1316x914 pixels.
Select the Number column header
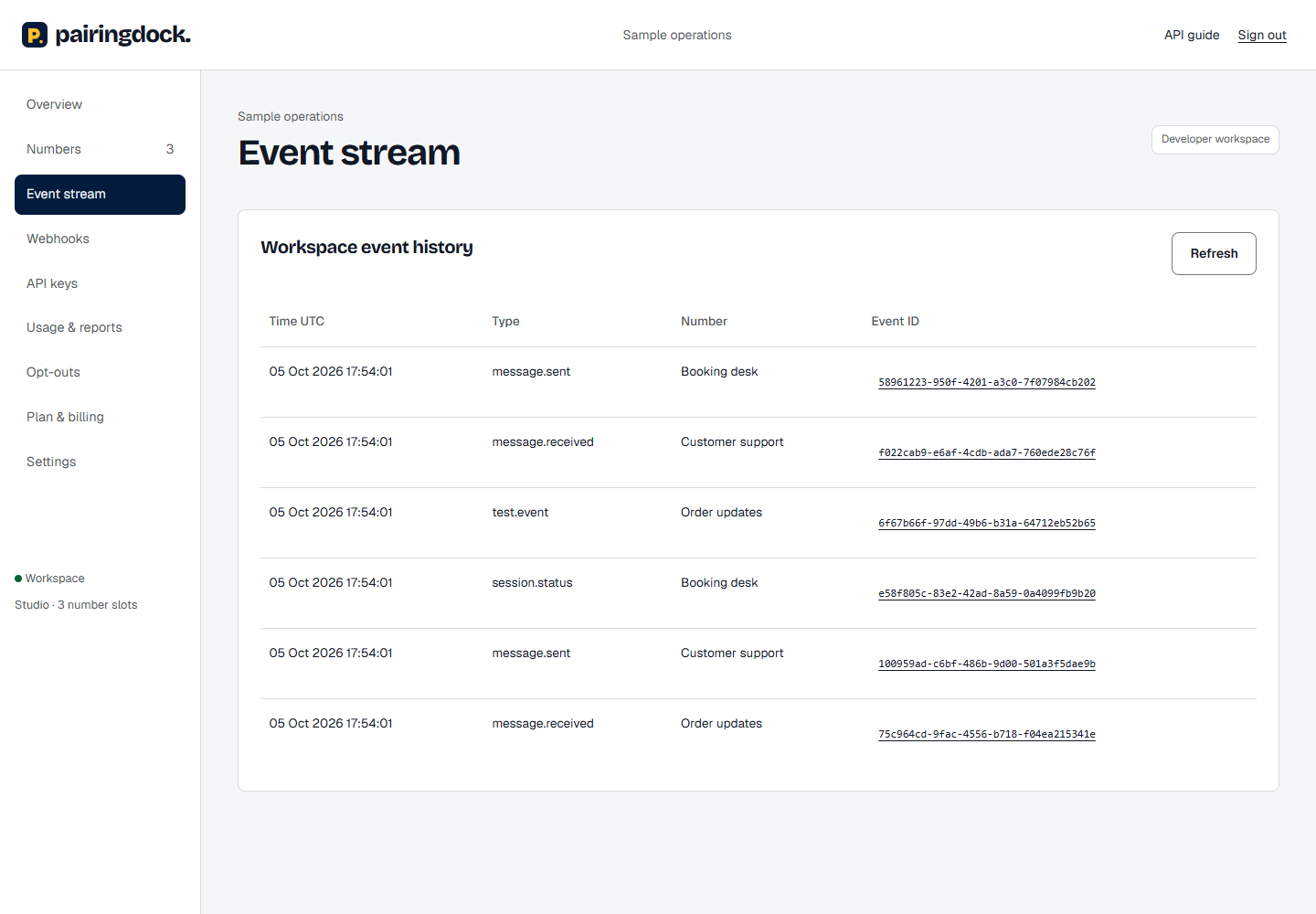(x=704, y=322)
